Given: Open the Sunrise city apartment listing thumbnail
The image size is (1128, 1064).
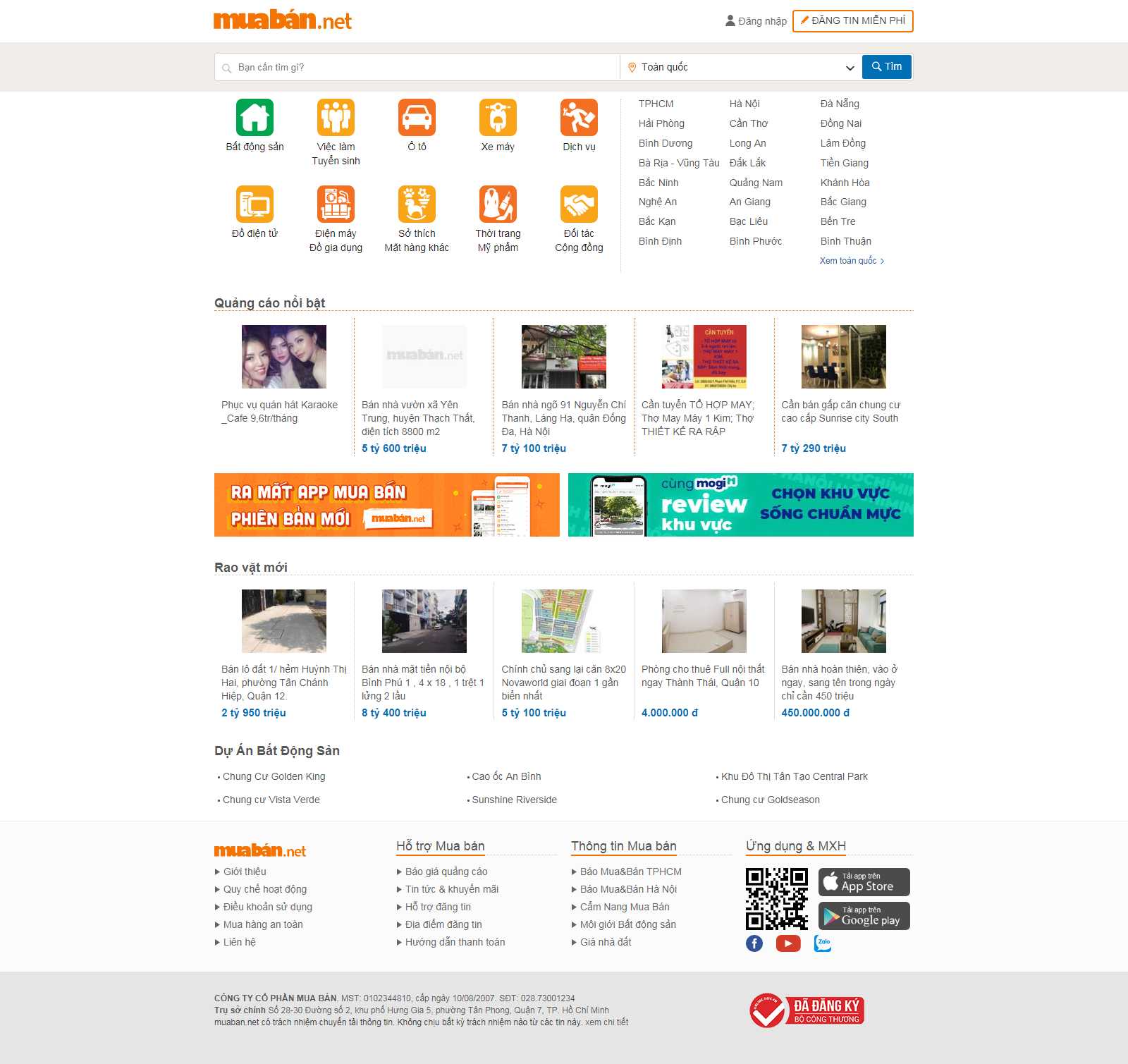Looking at the screenshot, I should (x=843, y=357).
